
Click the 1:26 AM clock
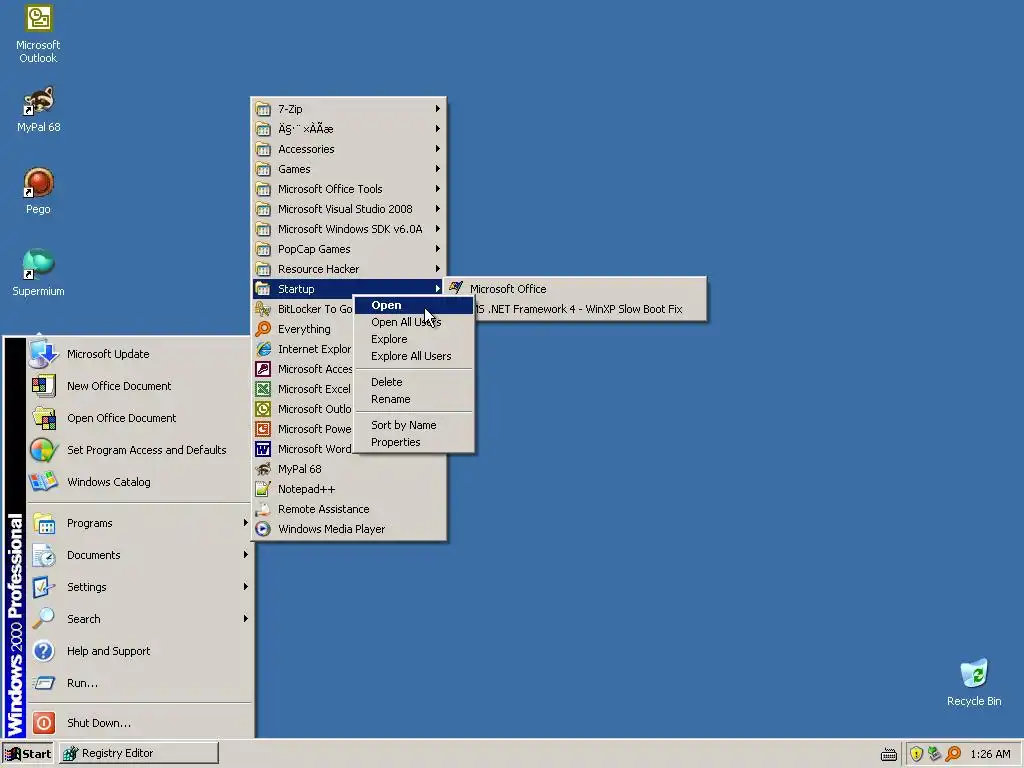point(990,754)
